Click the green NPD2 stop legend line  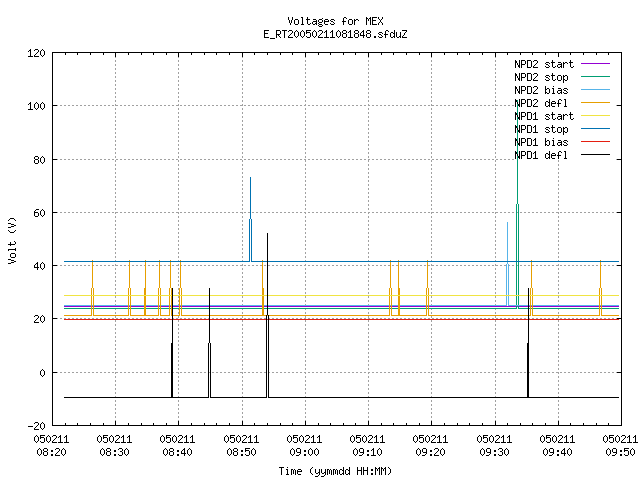point(596,77)
